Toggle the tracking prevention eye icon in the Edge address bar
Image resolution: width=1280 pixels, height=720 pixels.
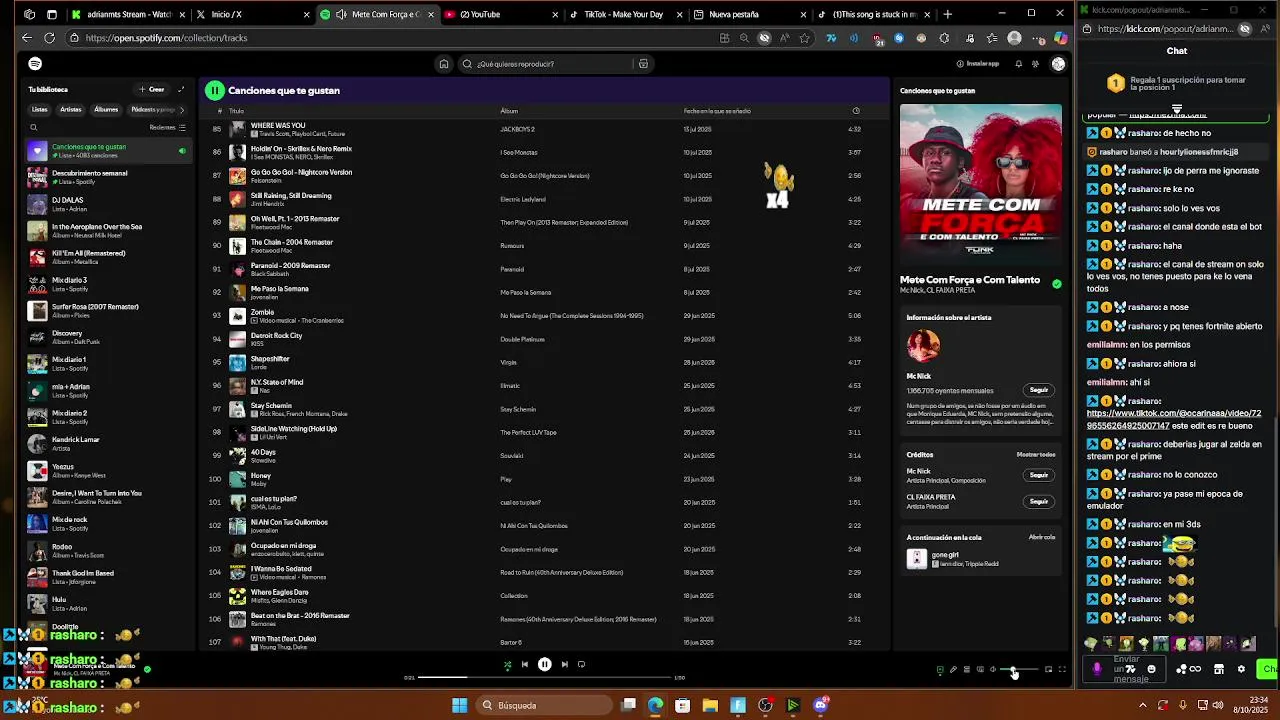[764, 38]
